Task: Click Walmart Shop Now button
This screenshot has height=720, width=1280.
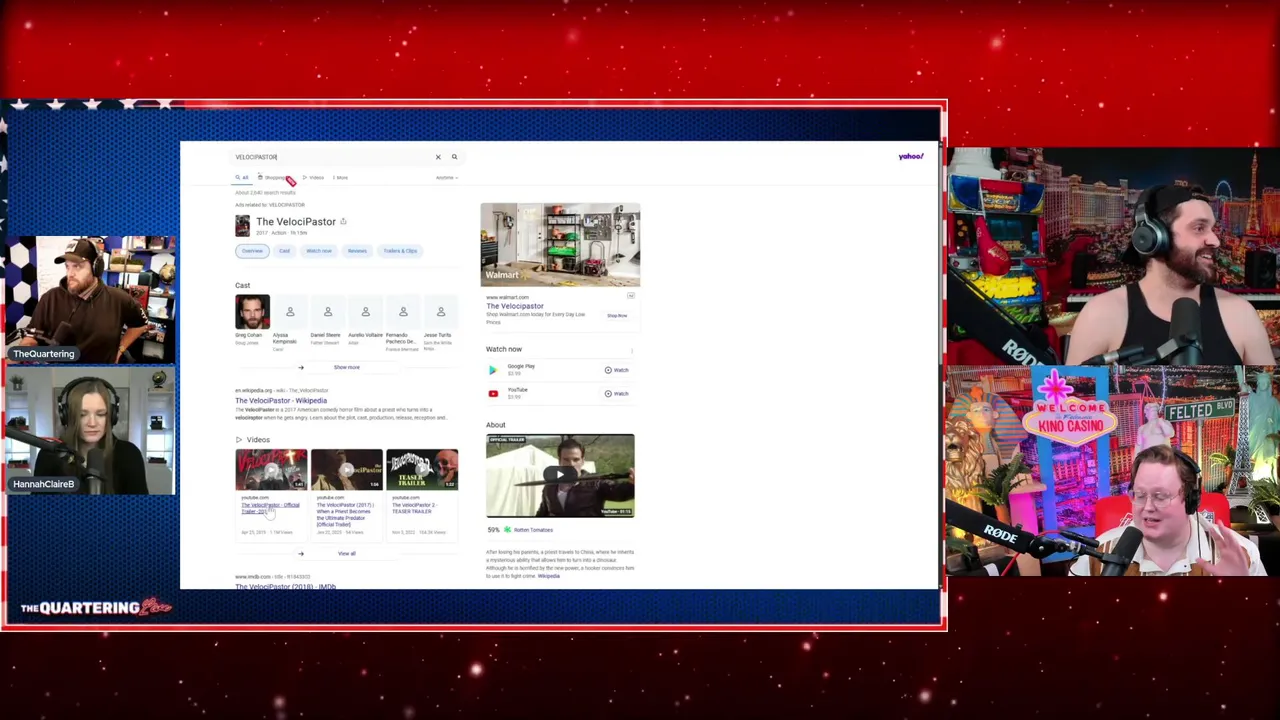Action: click(617, 316)
